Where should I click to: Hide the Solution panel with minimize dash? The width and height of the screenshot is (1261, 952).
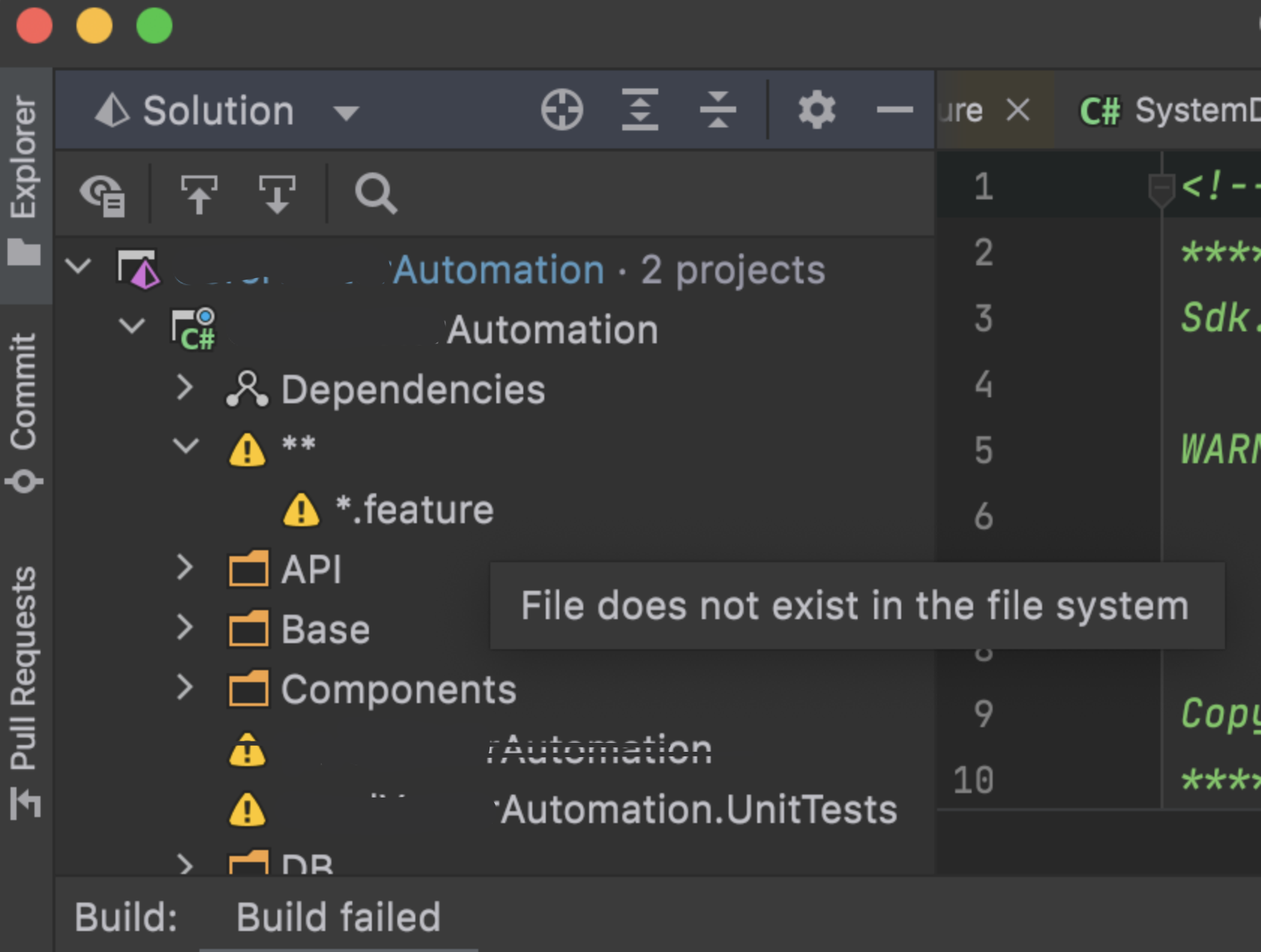pos(894,110)
